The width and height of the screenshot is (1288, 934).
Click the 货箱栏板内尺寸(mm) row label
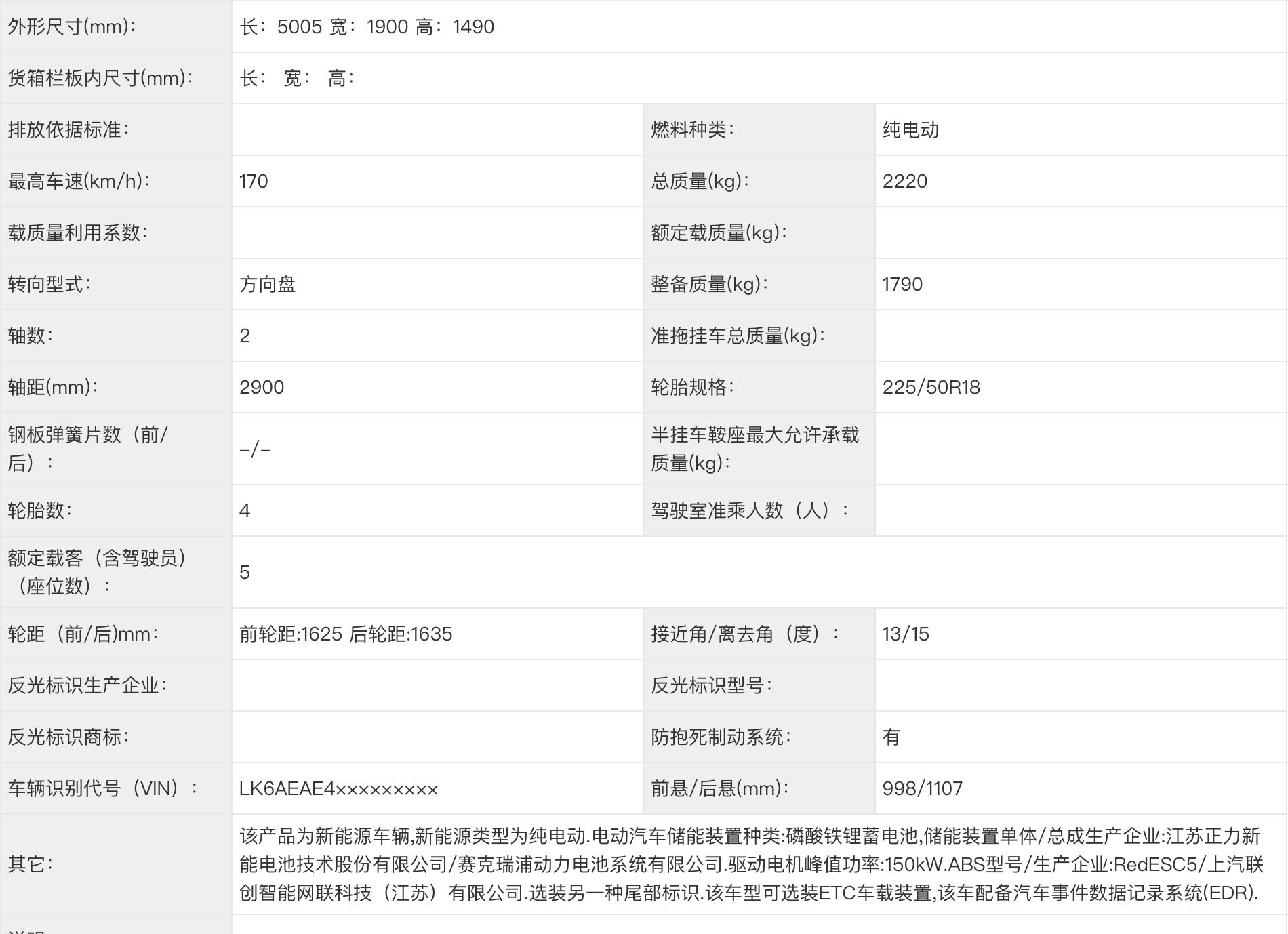tap(100, 78)
